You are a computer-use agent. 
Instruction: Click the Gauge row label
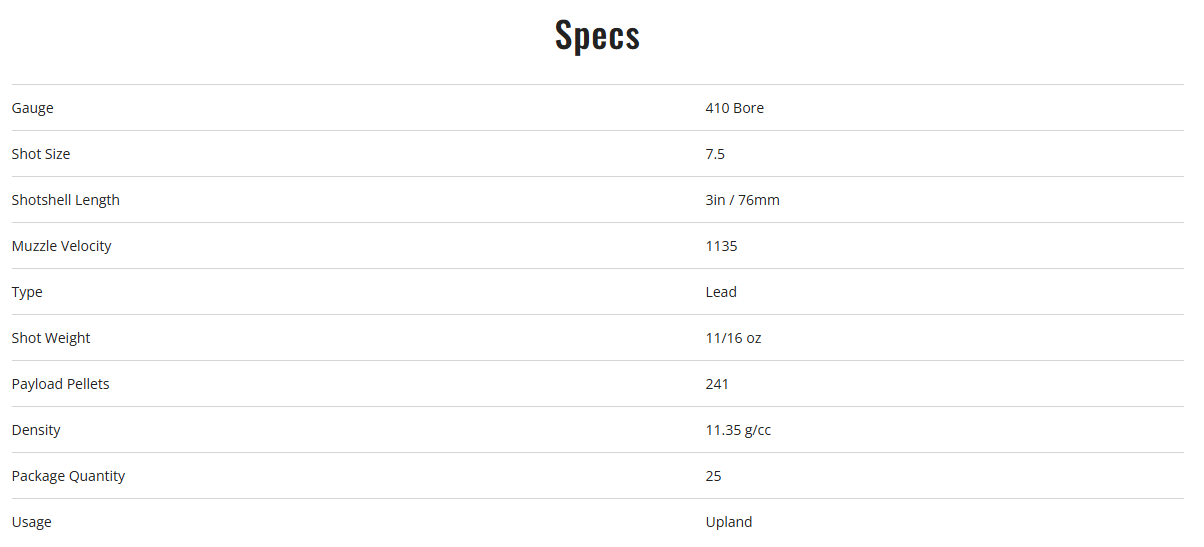coord(33,108)
